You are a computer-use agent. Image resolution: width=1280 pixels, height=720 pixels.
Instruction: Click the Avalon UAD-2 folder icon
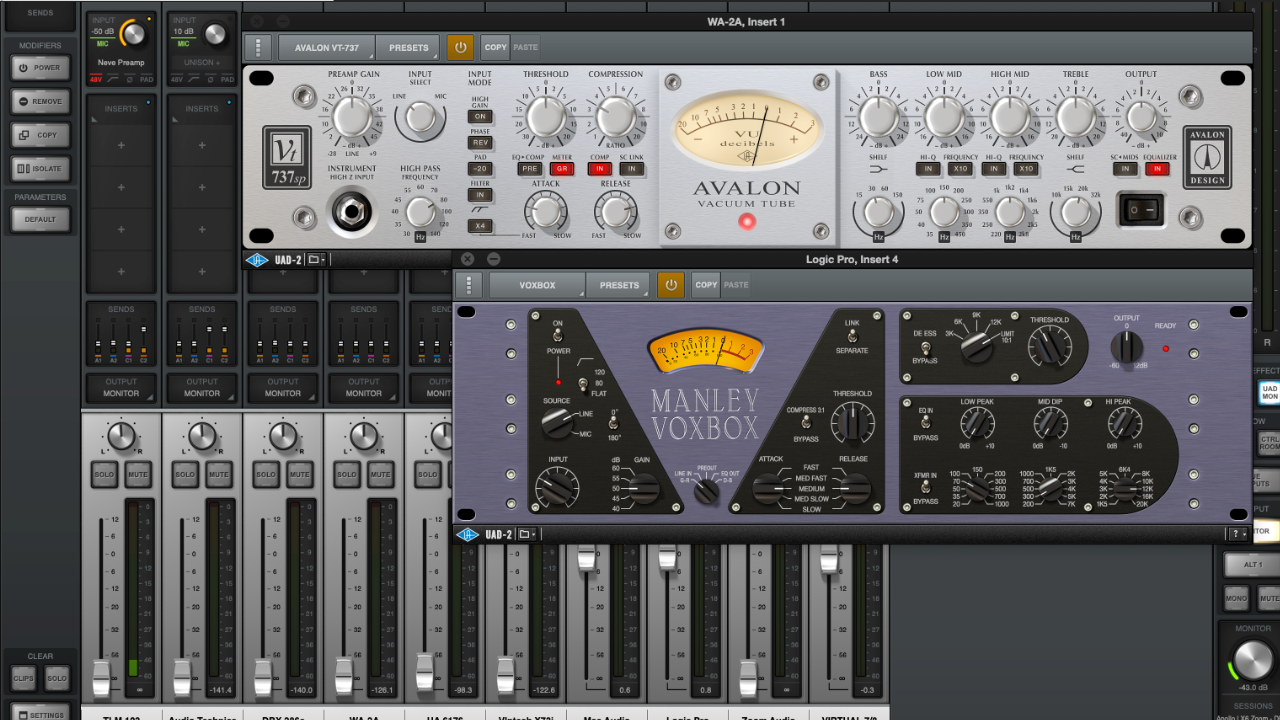click(315, 260)
